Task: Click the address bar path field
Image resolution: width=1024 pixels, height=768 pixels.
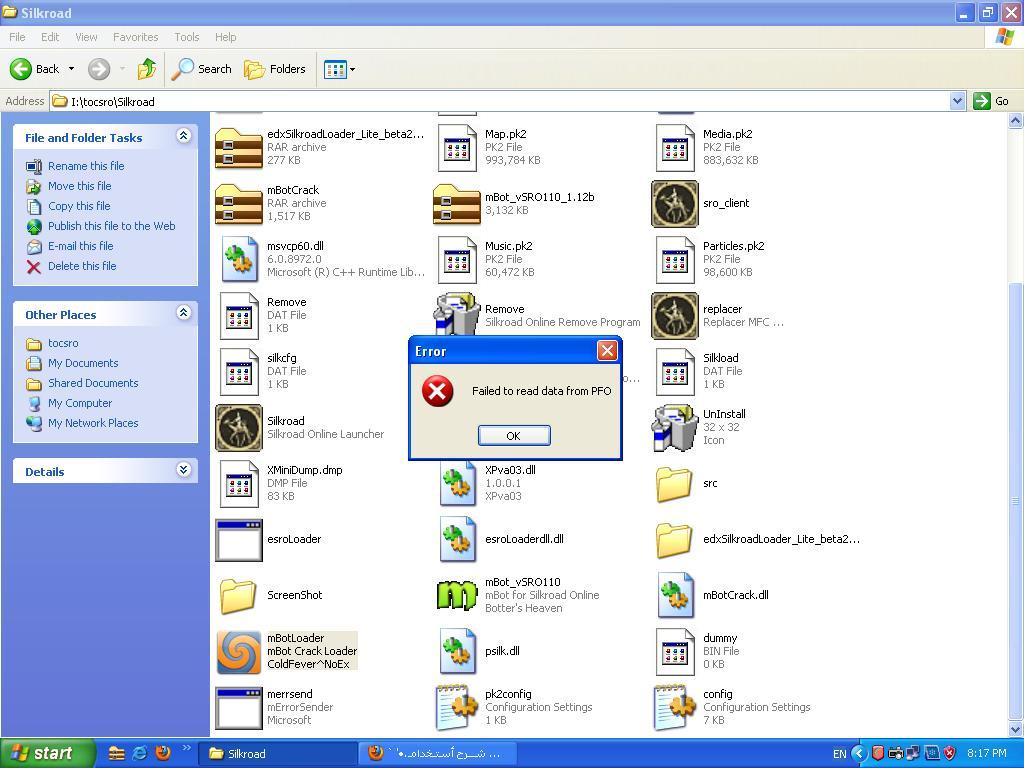Action: 500,101
